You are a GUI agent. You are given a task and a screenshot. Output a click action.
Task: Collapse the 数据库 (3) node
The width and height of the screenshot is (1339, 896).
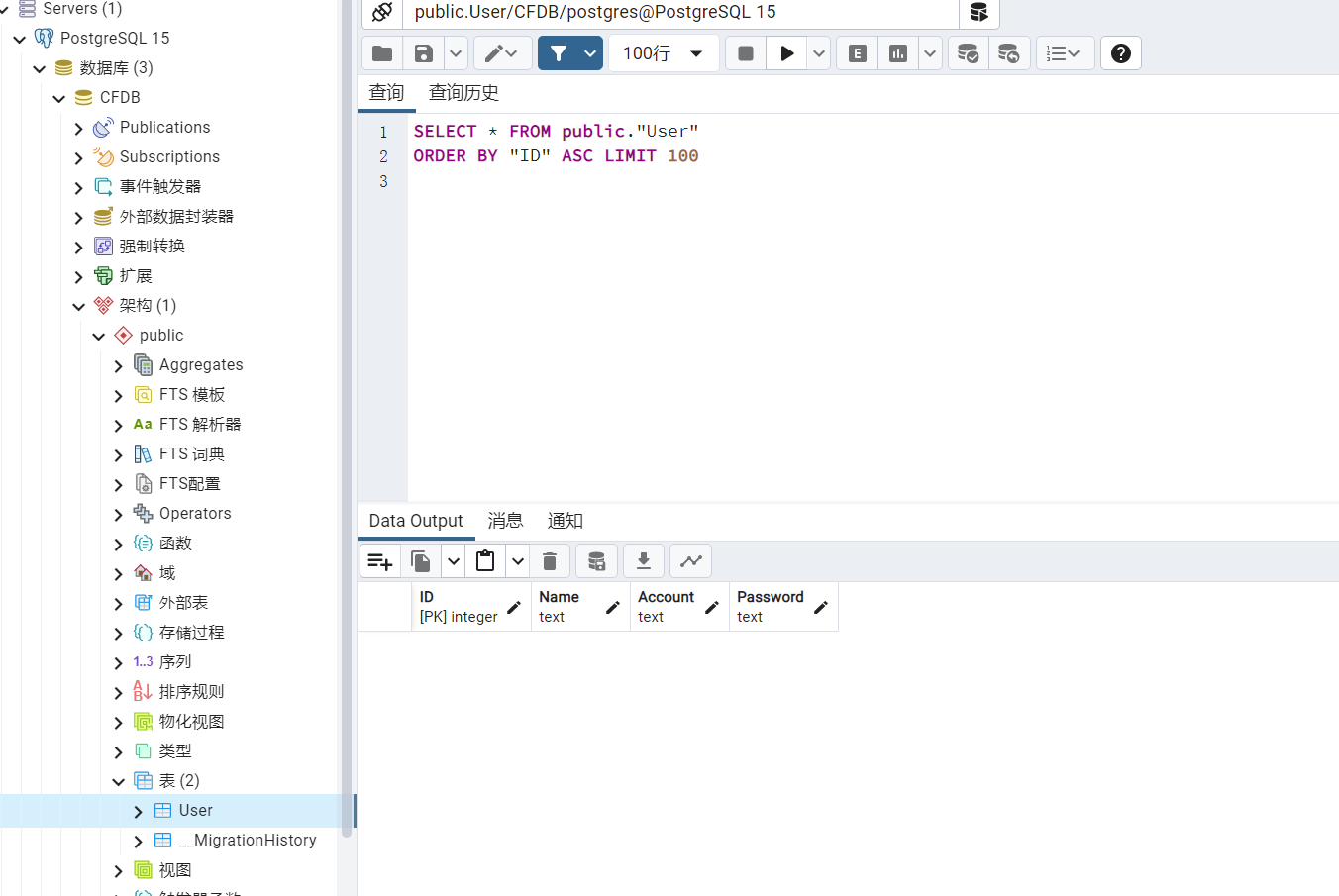point(40,68)
